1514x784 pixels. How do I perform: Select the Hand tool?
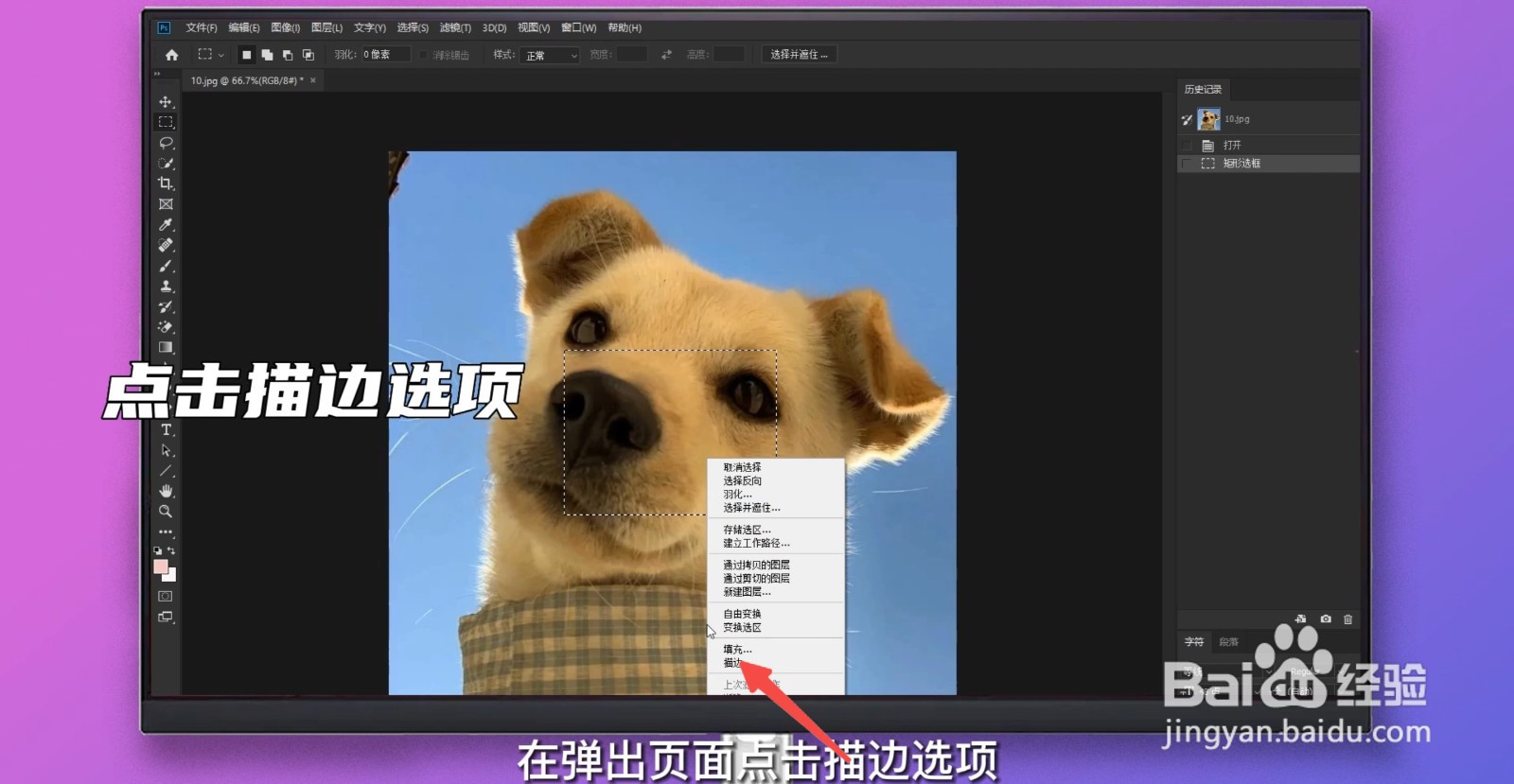coord(166,491)
